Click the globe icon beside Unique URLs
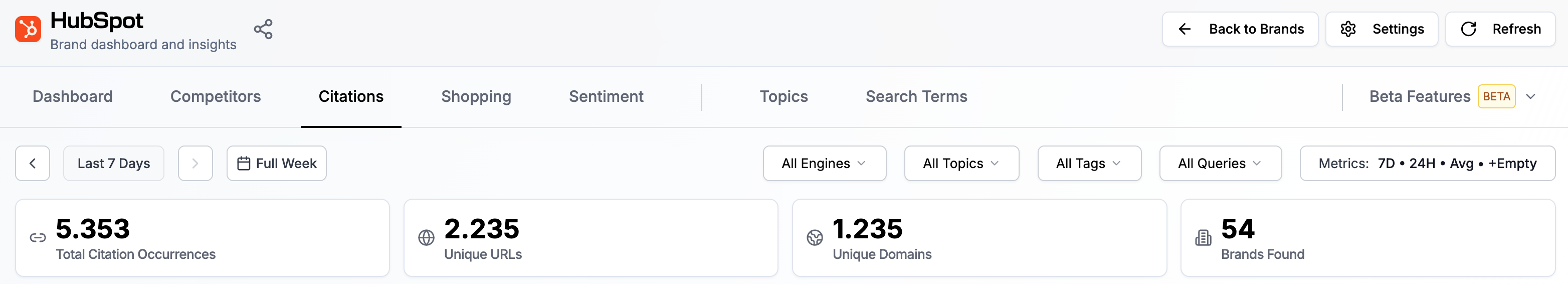The width and height of the screenshot is (1568, 284). tap(426, 238)
